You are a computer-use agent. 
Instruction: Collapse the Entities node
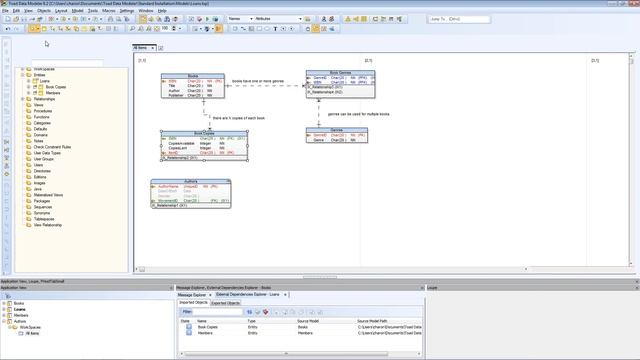[x=23, y=75]
